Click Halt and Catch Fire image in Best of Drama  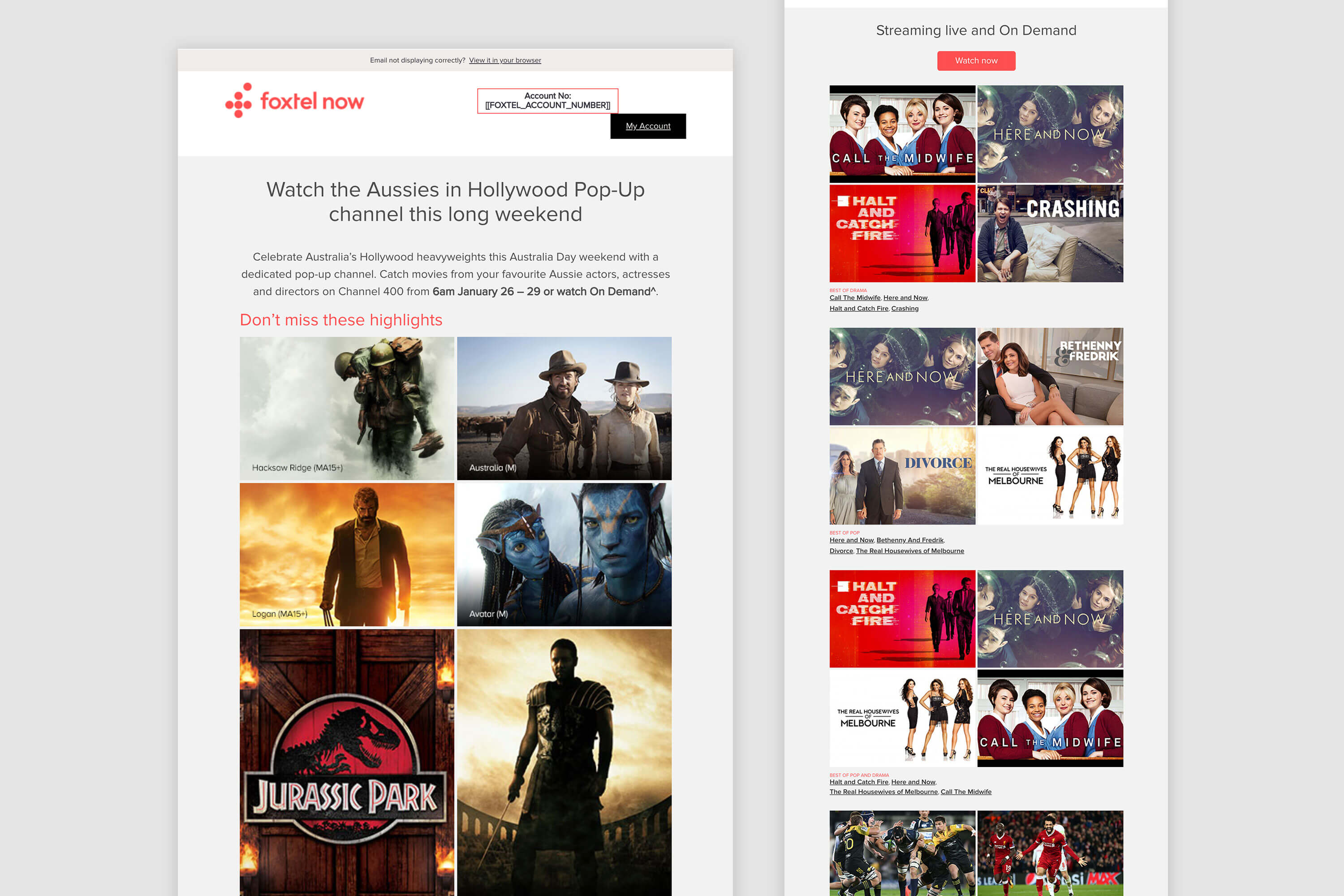point(902,233)
